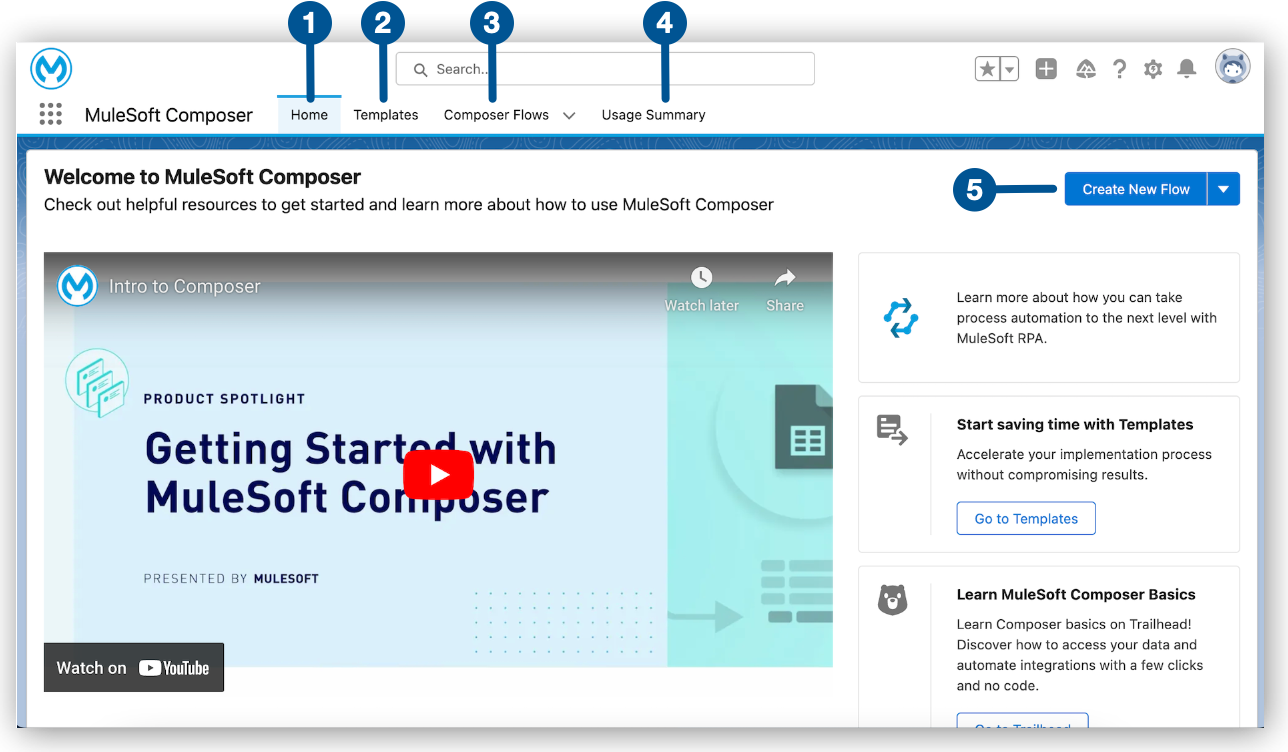Viewport: 1288px width, 752px height.
Task: Click the Watch Later clock icon
Action: coord(701,278)
